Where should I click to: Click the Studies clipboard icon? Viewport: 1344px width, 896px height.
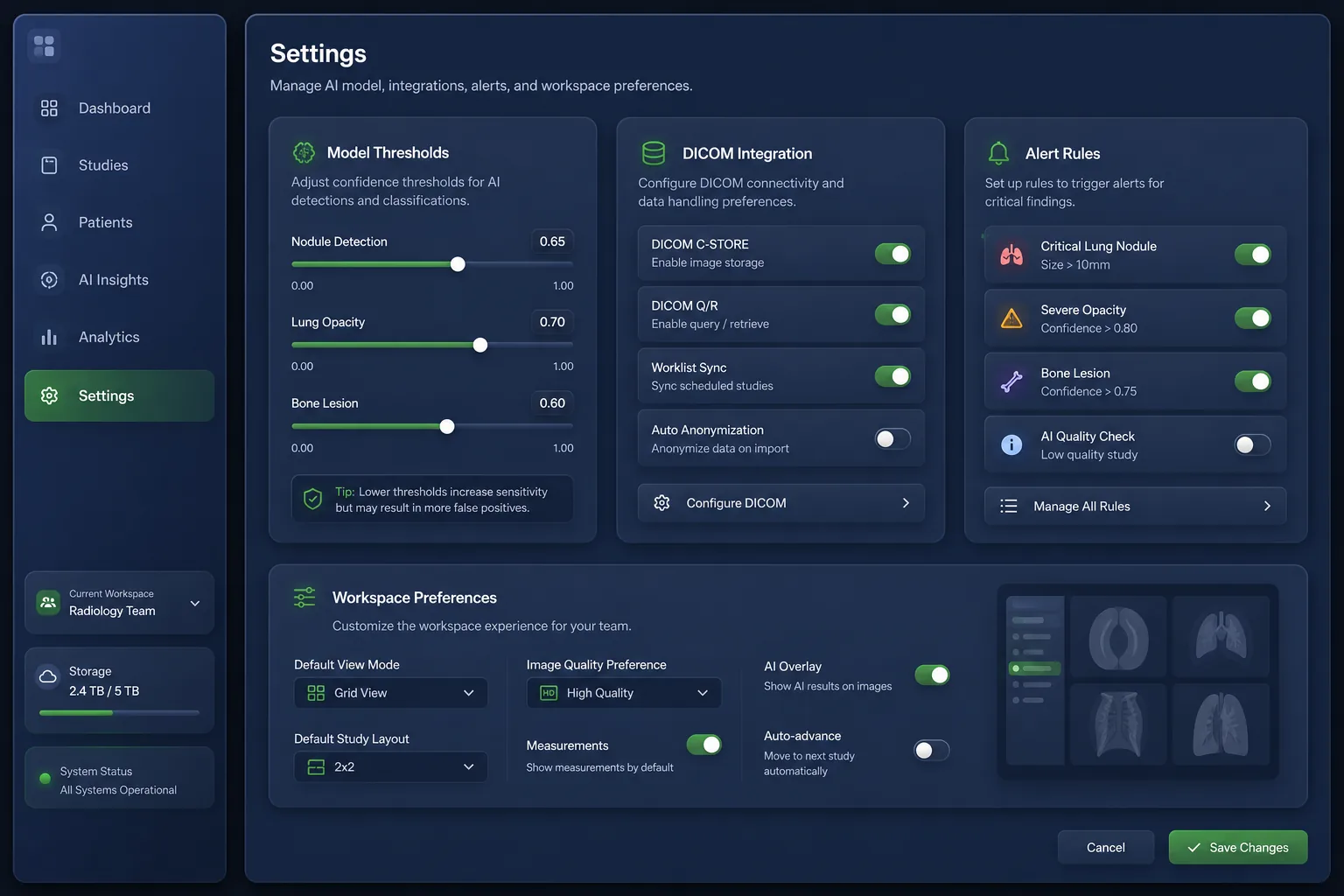pyautogui.click(x=49, y=165)
